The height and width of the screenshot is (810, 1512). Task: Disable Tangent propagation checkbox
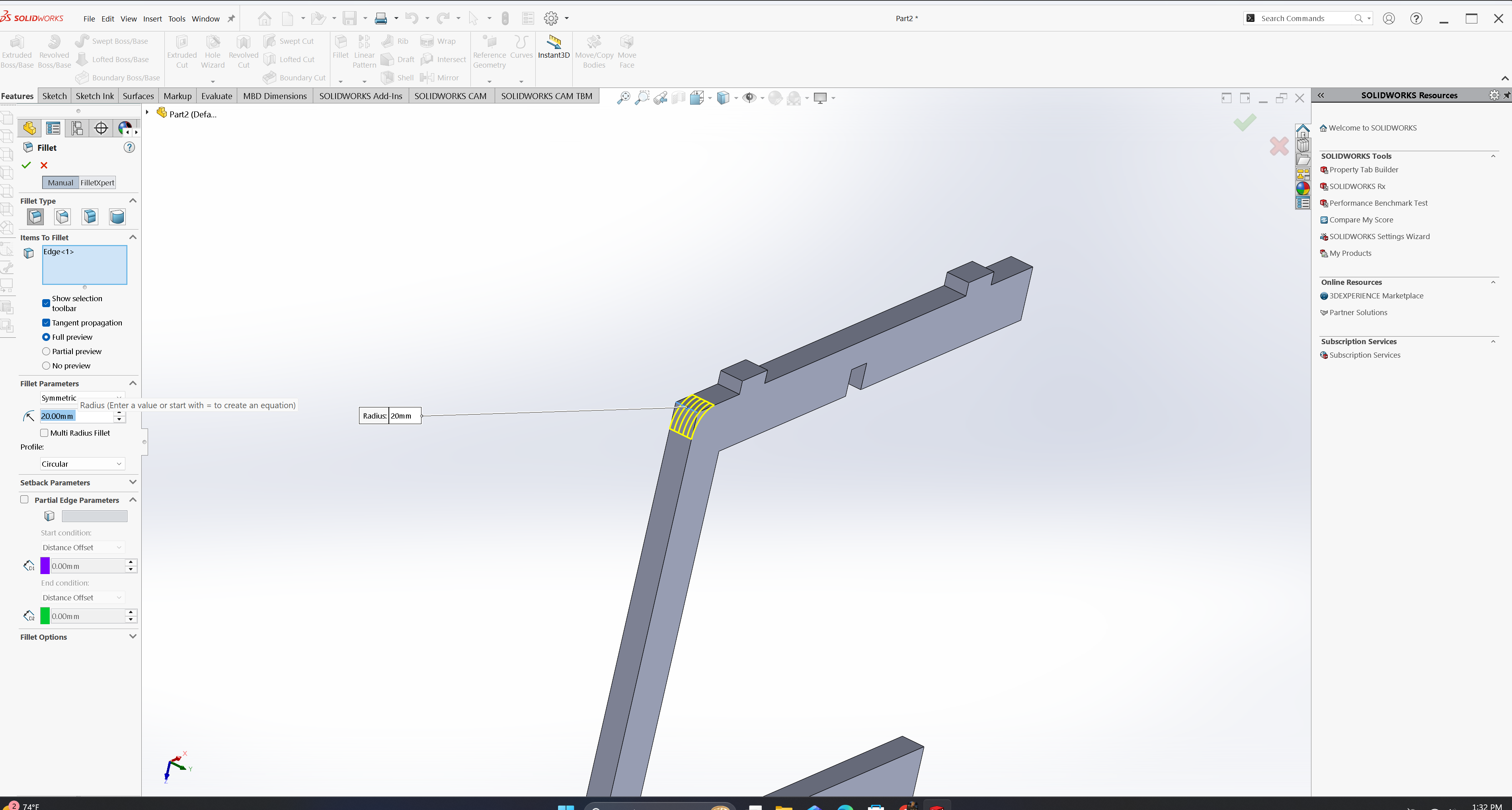(x=46, y=323)
